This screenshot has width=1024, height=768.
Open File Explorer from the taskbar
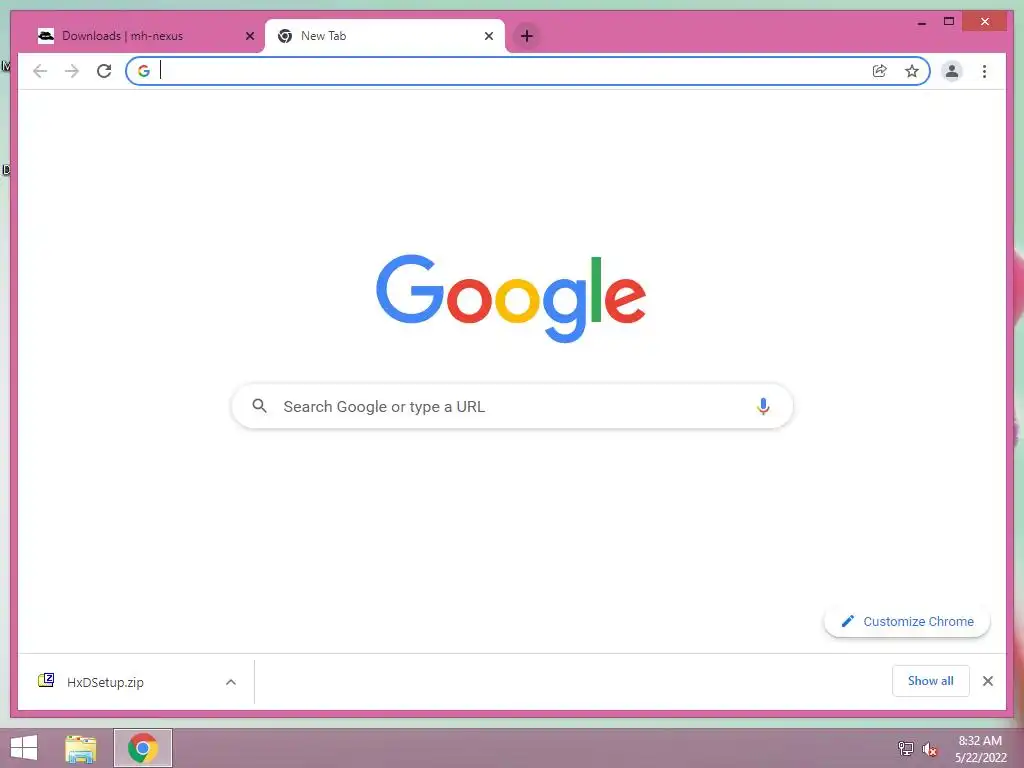pos(81,748)
